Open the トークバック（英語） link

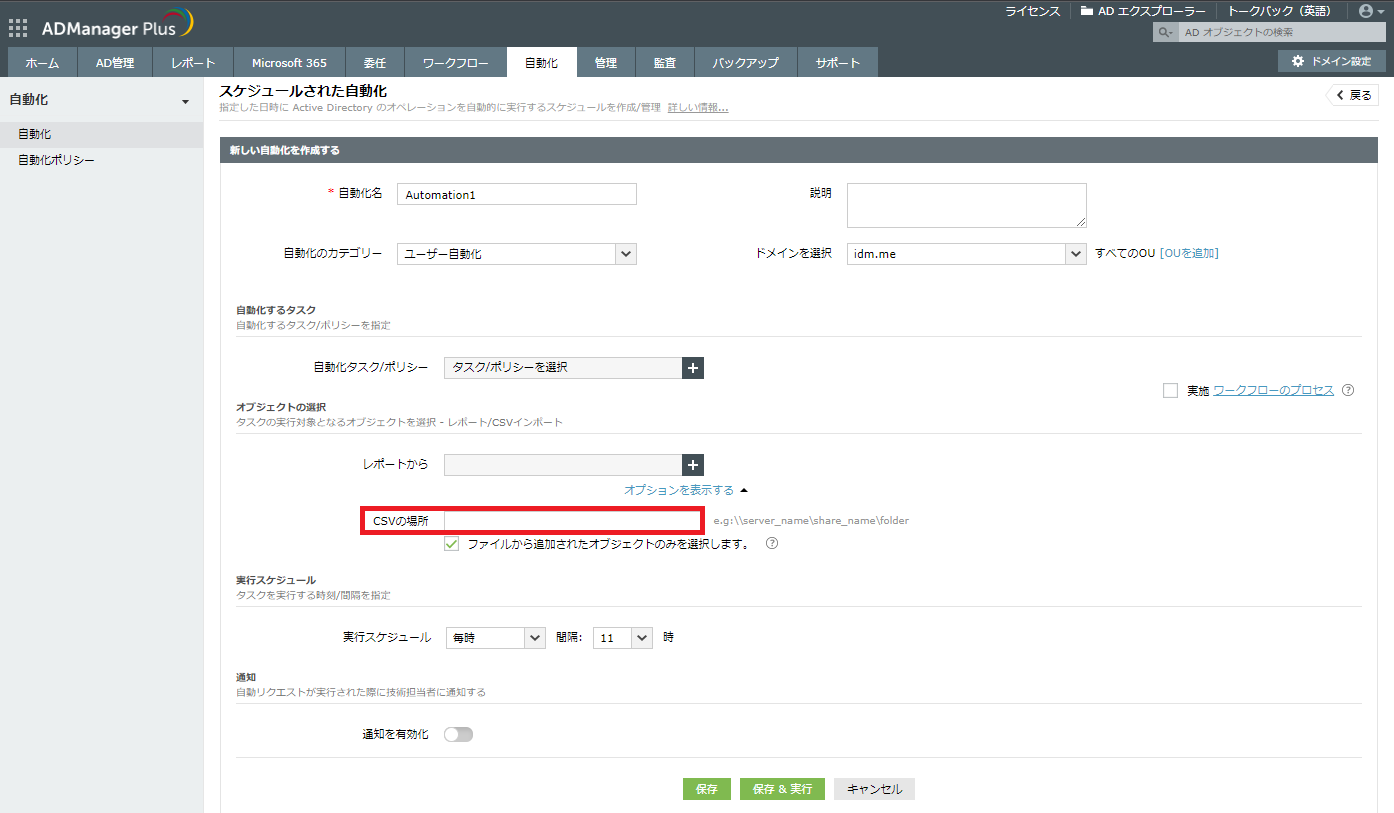coord(1279,11)
